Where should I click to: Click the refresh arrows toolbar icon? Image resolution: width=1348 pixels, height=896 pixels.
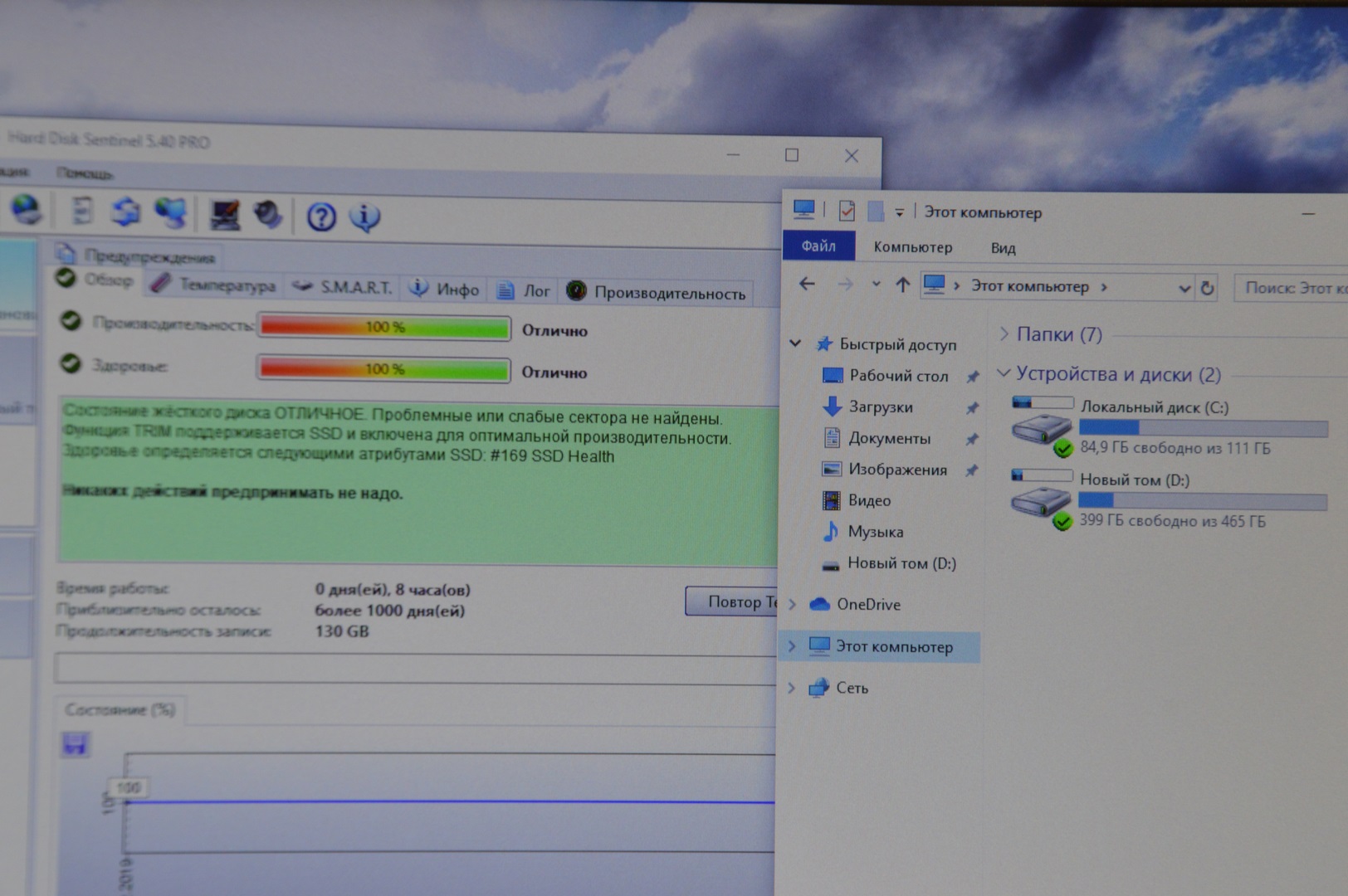126,212
